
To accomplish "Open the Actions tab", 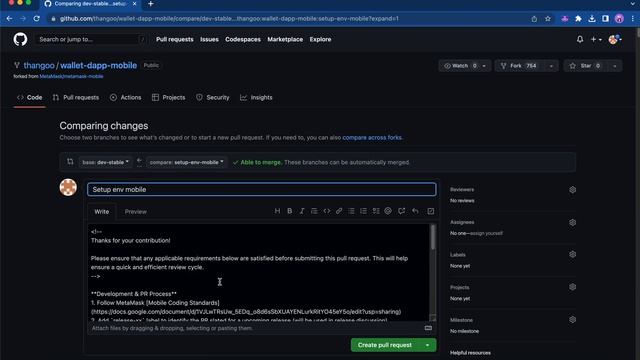I will point(126,98).
